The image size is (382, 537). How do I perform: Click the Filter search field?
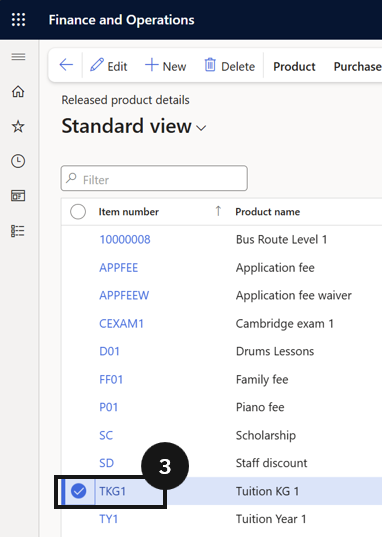point(154,178)
